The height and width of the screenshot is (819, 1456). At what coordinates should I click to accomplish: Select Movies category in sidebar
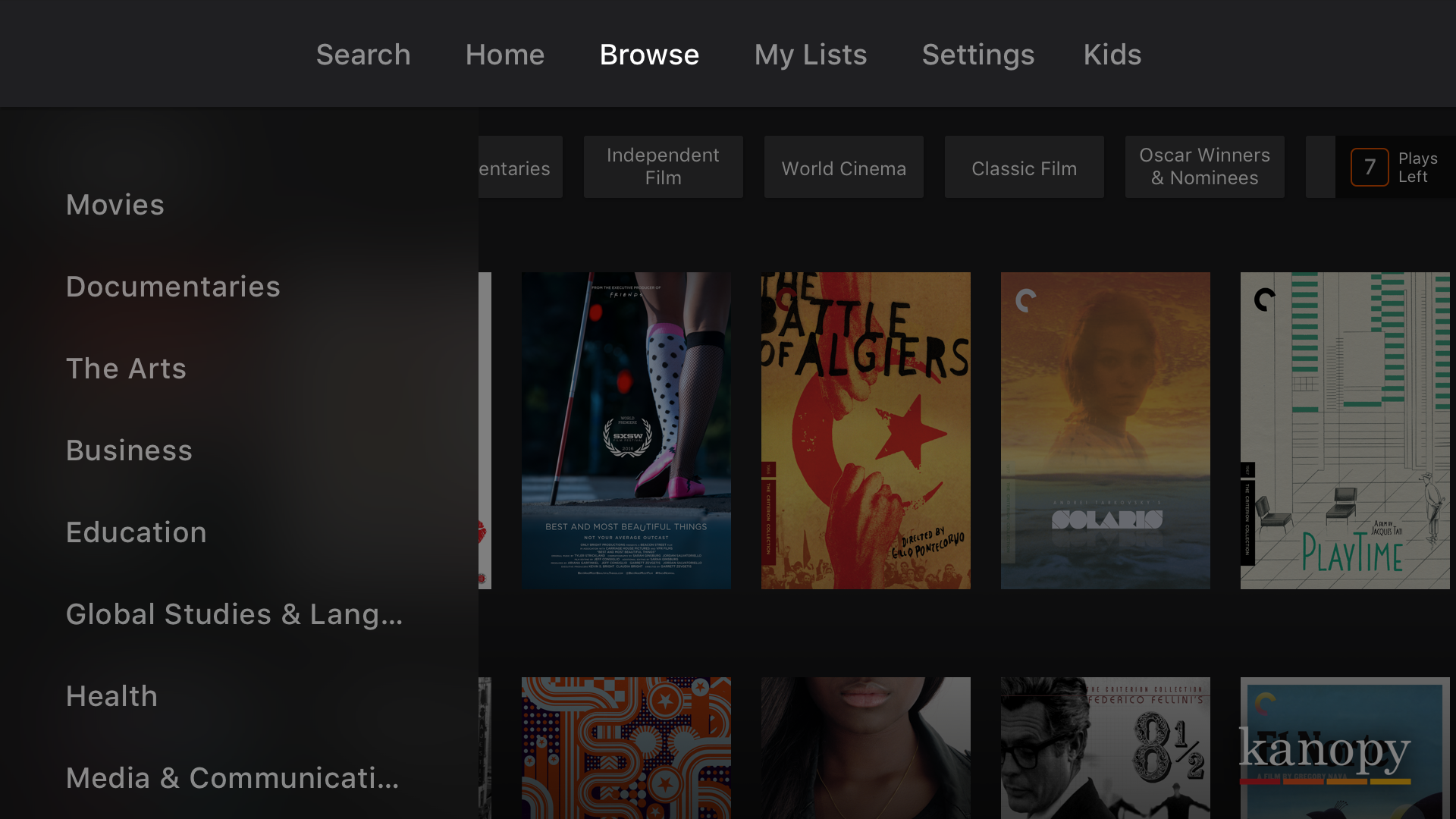[115, 205]
